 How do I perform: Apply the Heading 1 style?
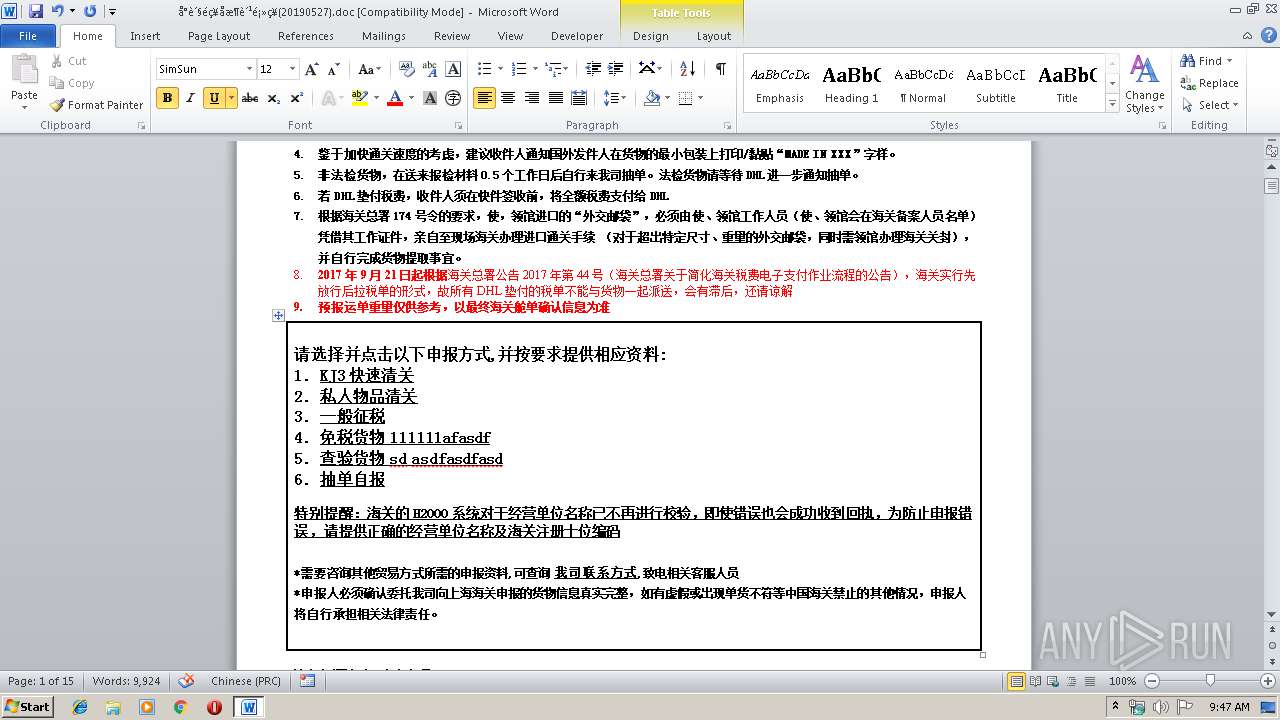point(852,84)
